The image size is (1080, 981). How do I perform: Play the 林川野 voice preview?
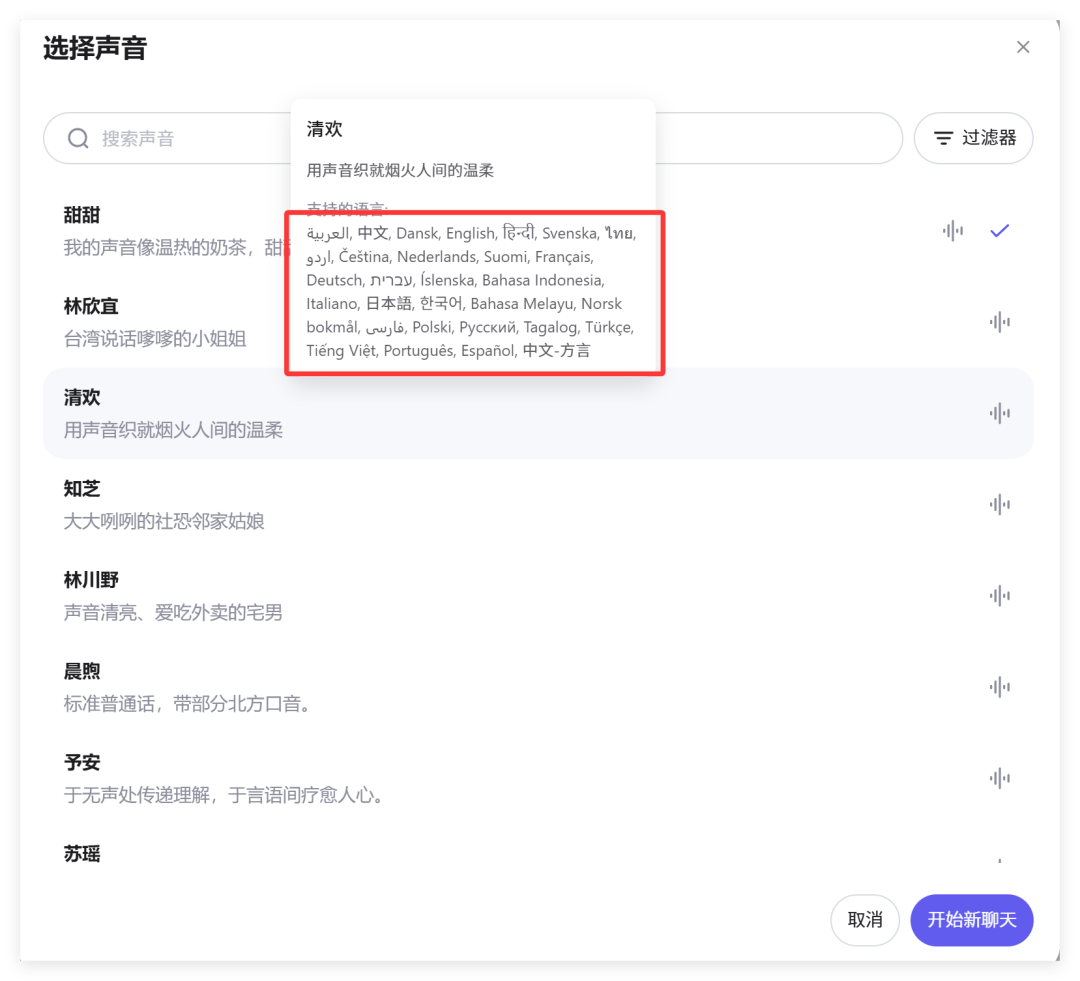click(x=999, y=595)
